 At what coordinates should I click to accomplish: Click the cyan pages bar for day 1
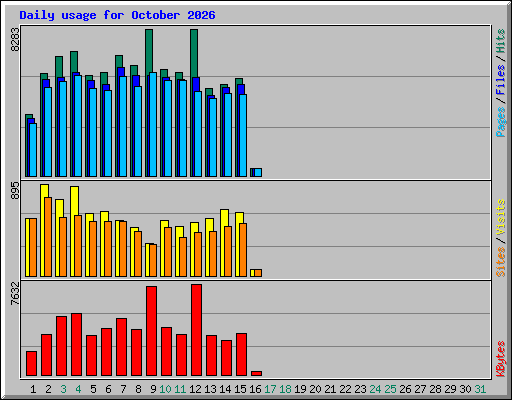click(x=33, y=150)
